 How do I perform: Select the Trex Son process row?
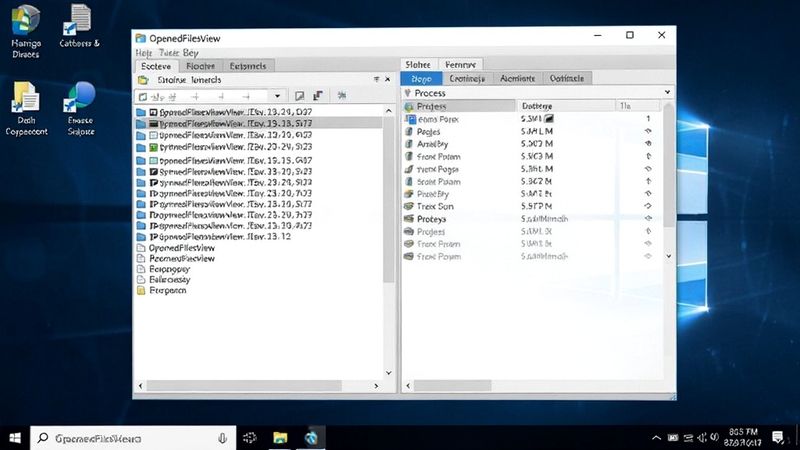click(532, 206)
